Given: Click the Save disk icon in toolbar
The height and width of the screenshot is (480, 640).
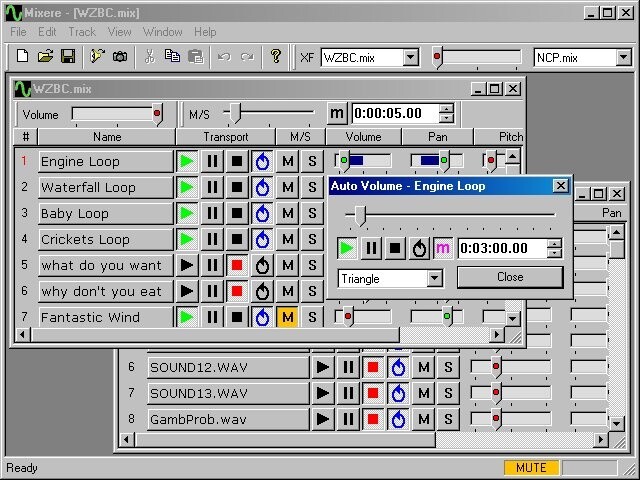Looking at the screenshot, I should (x=68, y=56).
